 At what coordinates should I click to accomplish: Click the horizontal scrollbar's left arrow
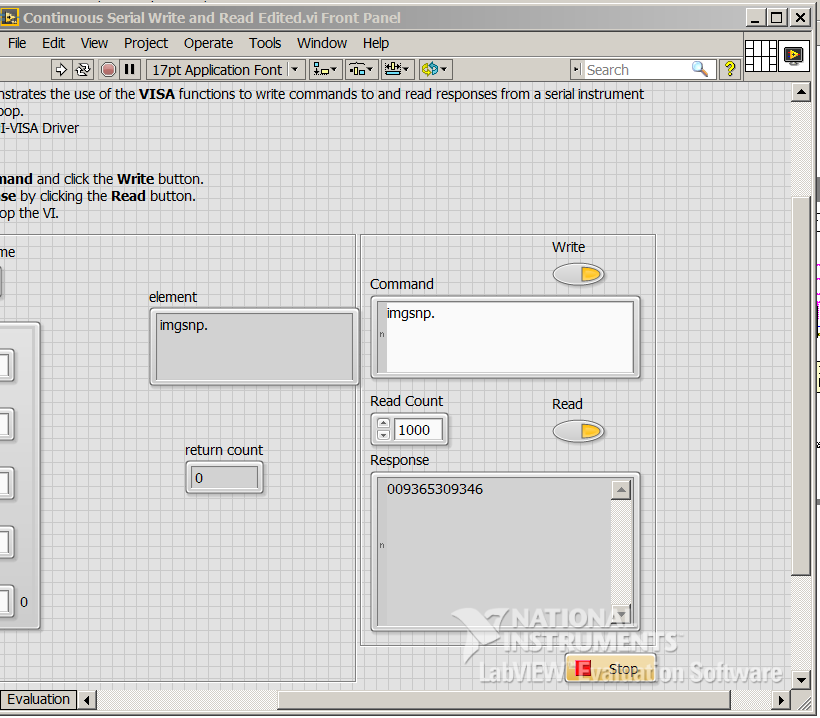[x=87, y=700]
